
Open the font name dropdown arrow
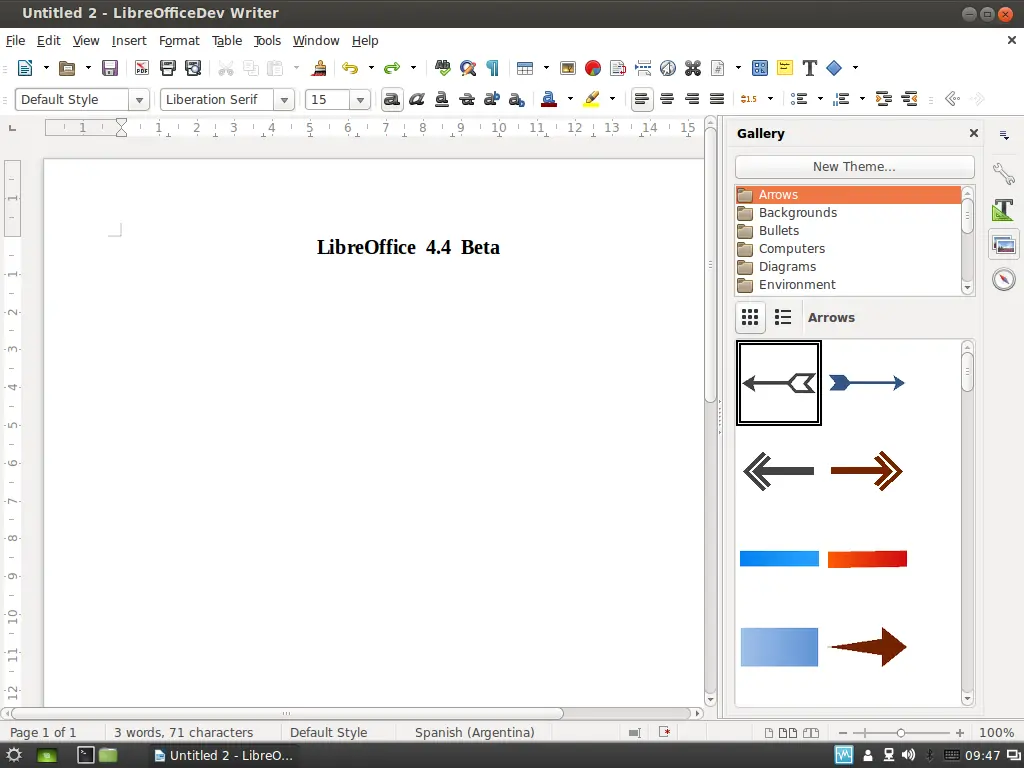284,100
